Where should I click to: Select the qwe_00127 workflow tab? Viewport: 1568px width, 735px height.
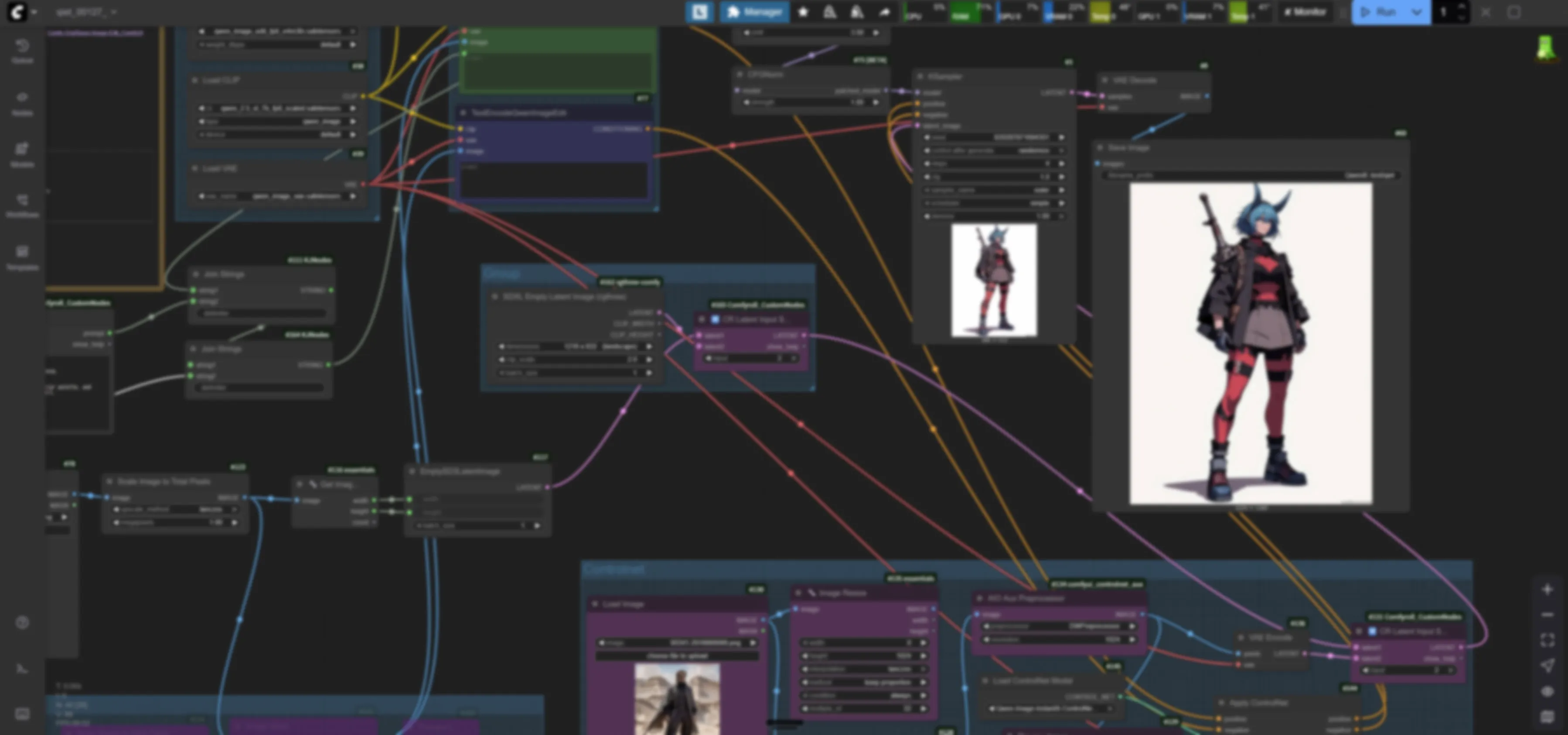click(x=80, y=12)
